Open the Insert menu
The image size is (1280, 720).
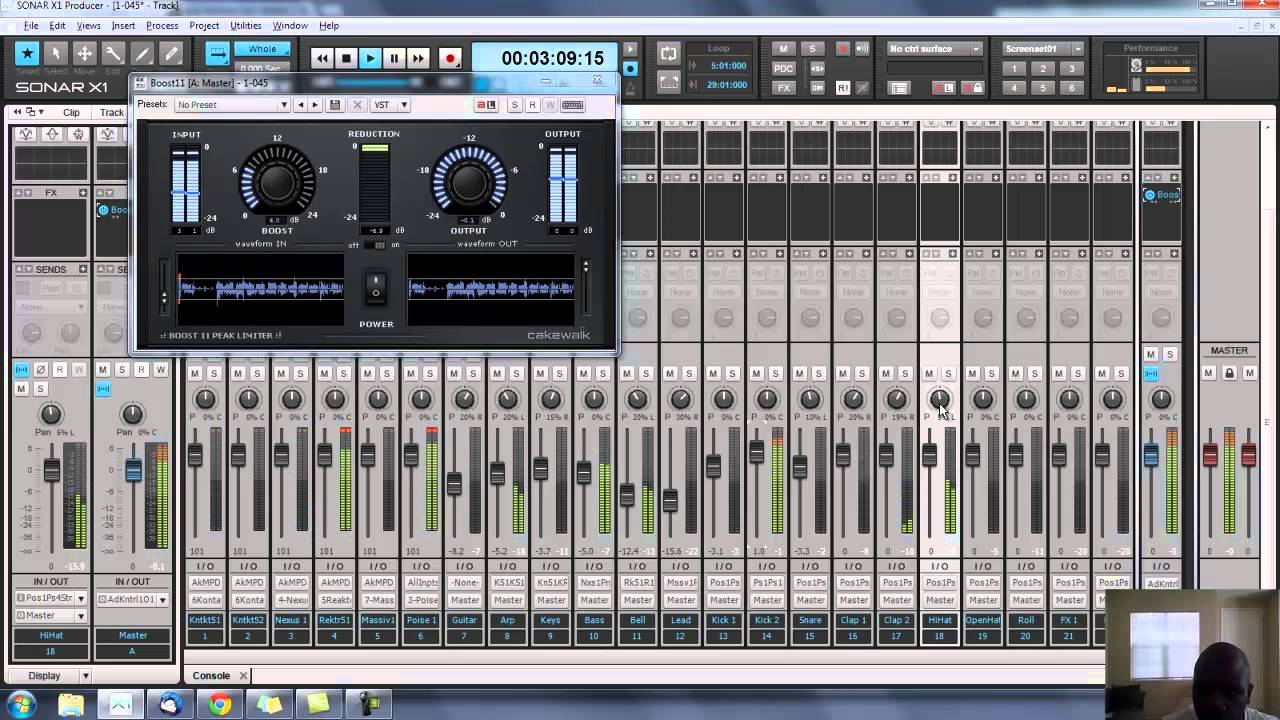pyautogui.click(x=124, y=25)
